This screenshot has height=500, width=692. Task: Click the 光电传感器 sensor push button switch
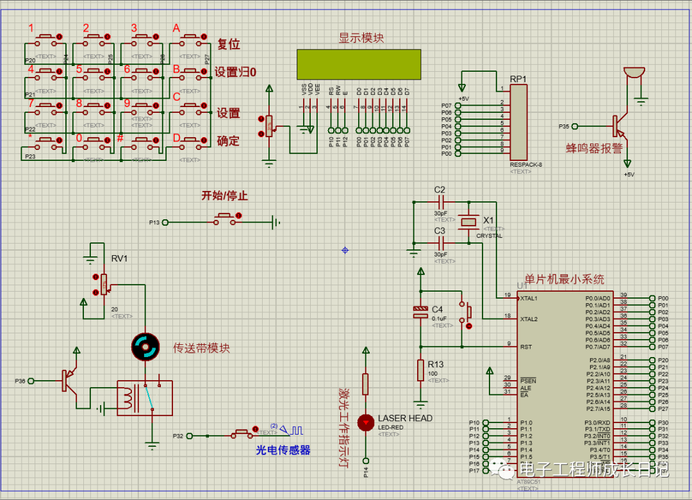coord(244,432)
